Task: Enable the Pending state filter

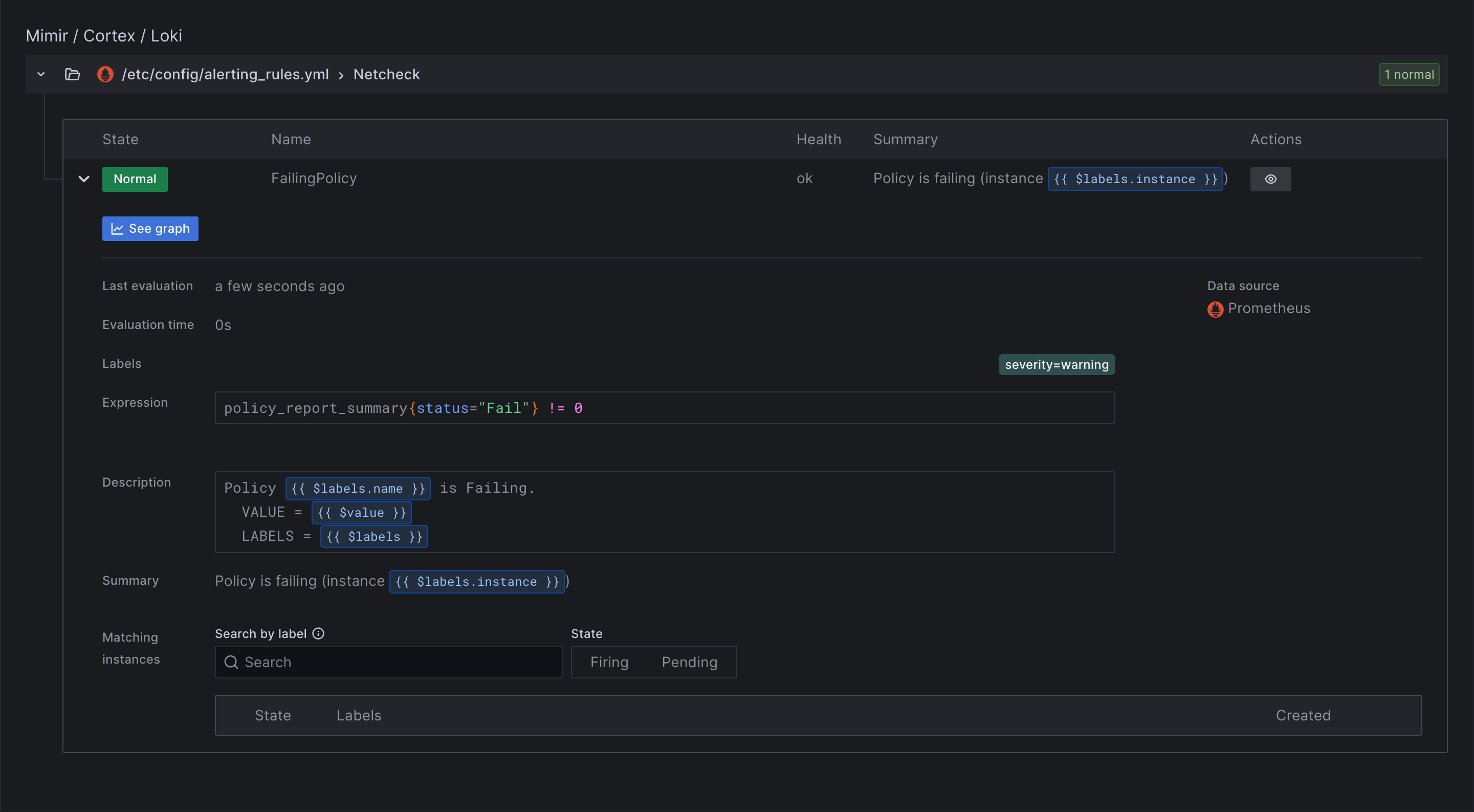Action: click(x=689, y=662)
